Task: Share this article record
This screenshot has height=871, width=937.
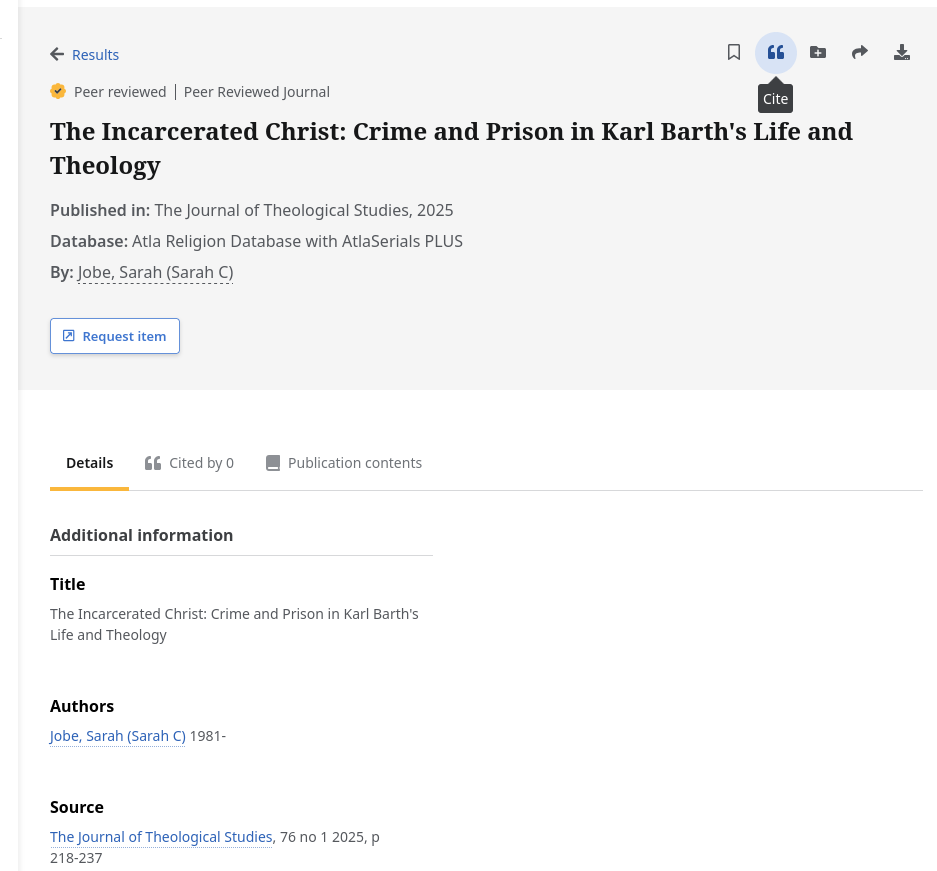Action: [860, 52]
